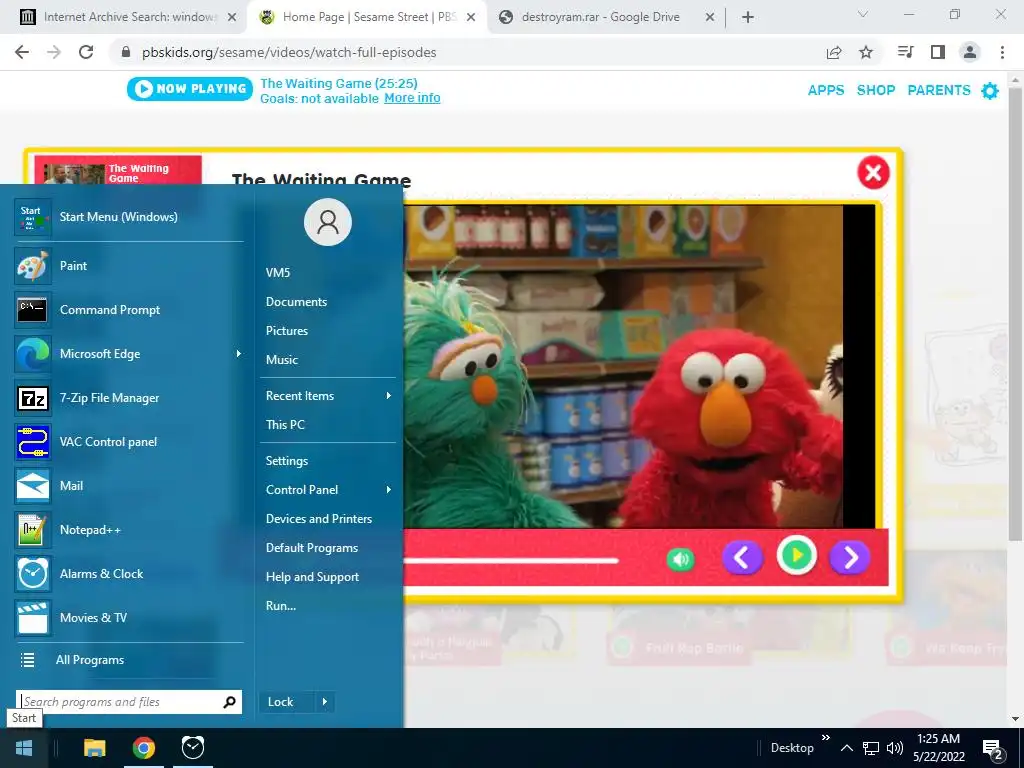1024x768 pixels.
Task: Open Start Menu (Windows) entry
Action: [x=129, y=217]
